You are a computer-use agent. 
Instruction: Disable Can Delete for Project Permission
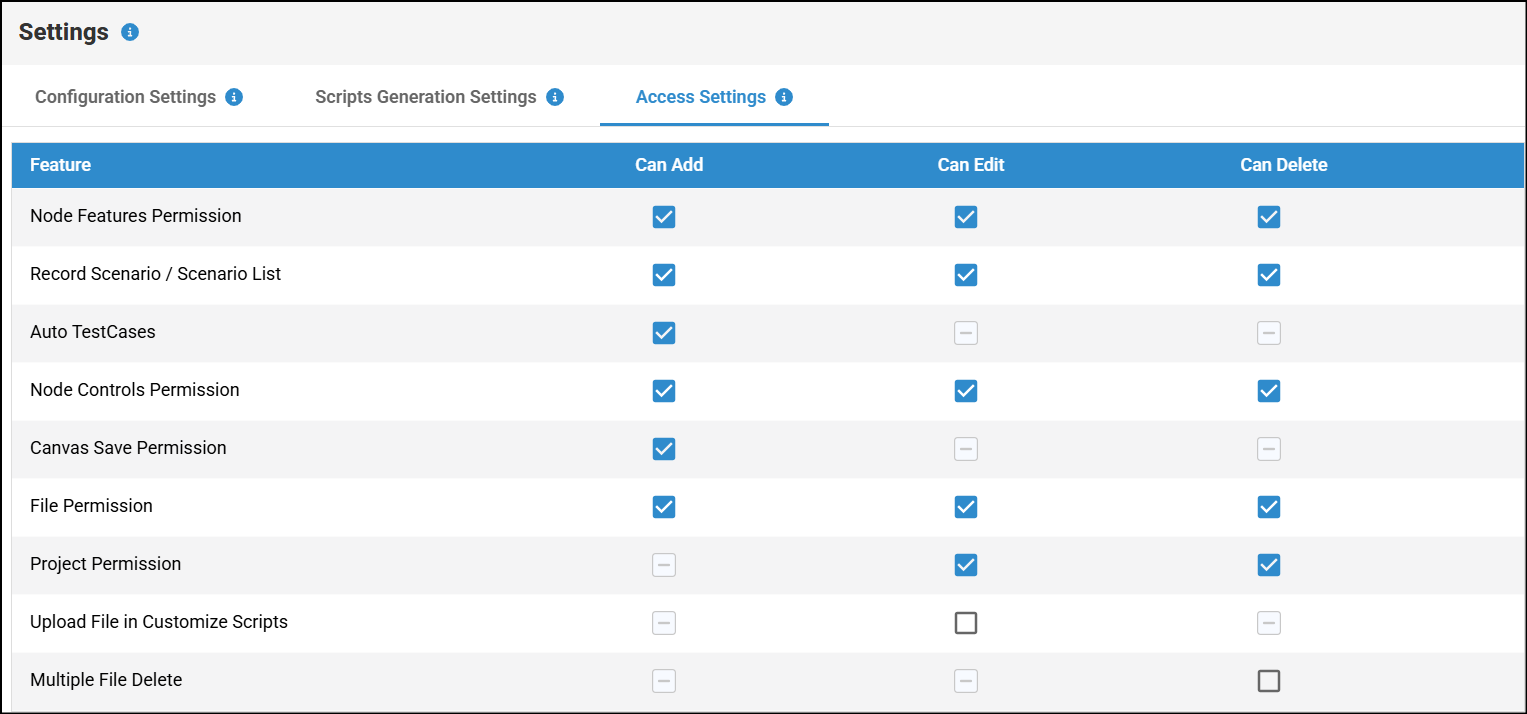click(x=1269, y=565)
